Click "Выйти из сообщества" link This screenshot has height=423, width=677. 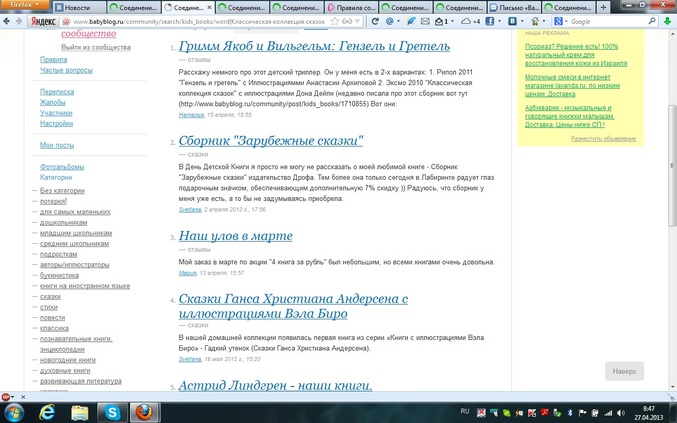pyautogui.click(x=95, y=47)
